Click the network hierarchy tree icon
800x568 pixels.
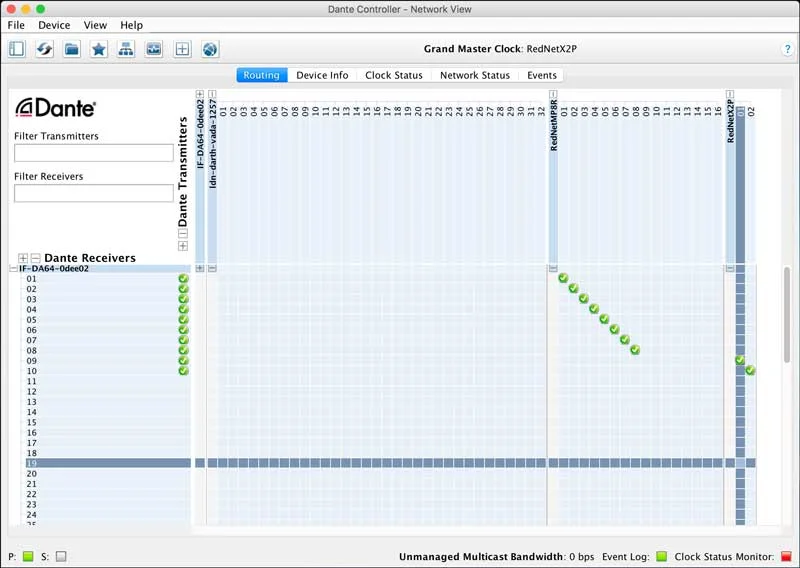tap(126, 49)
